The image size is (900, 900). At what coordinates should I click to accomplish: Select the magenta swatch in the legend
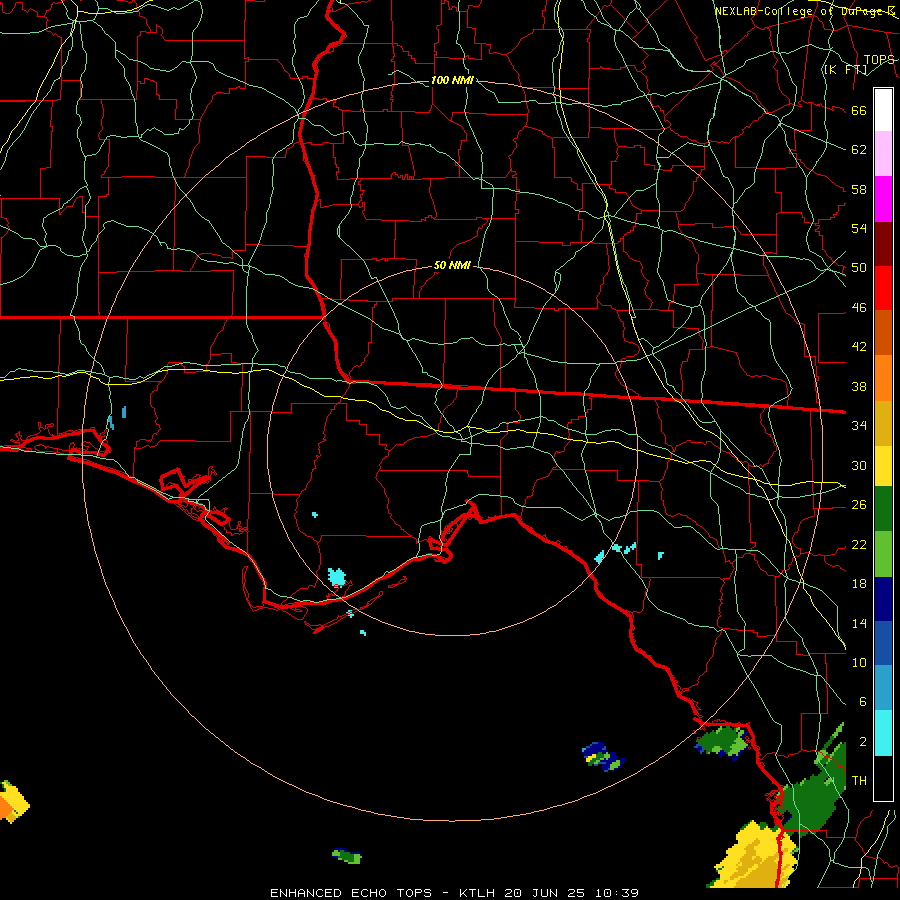coord(883,199)
